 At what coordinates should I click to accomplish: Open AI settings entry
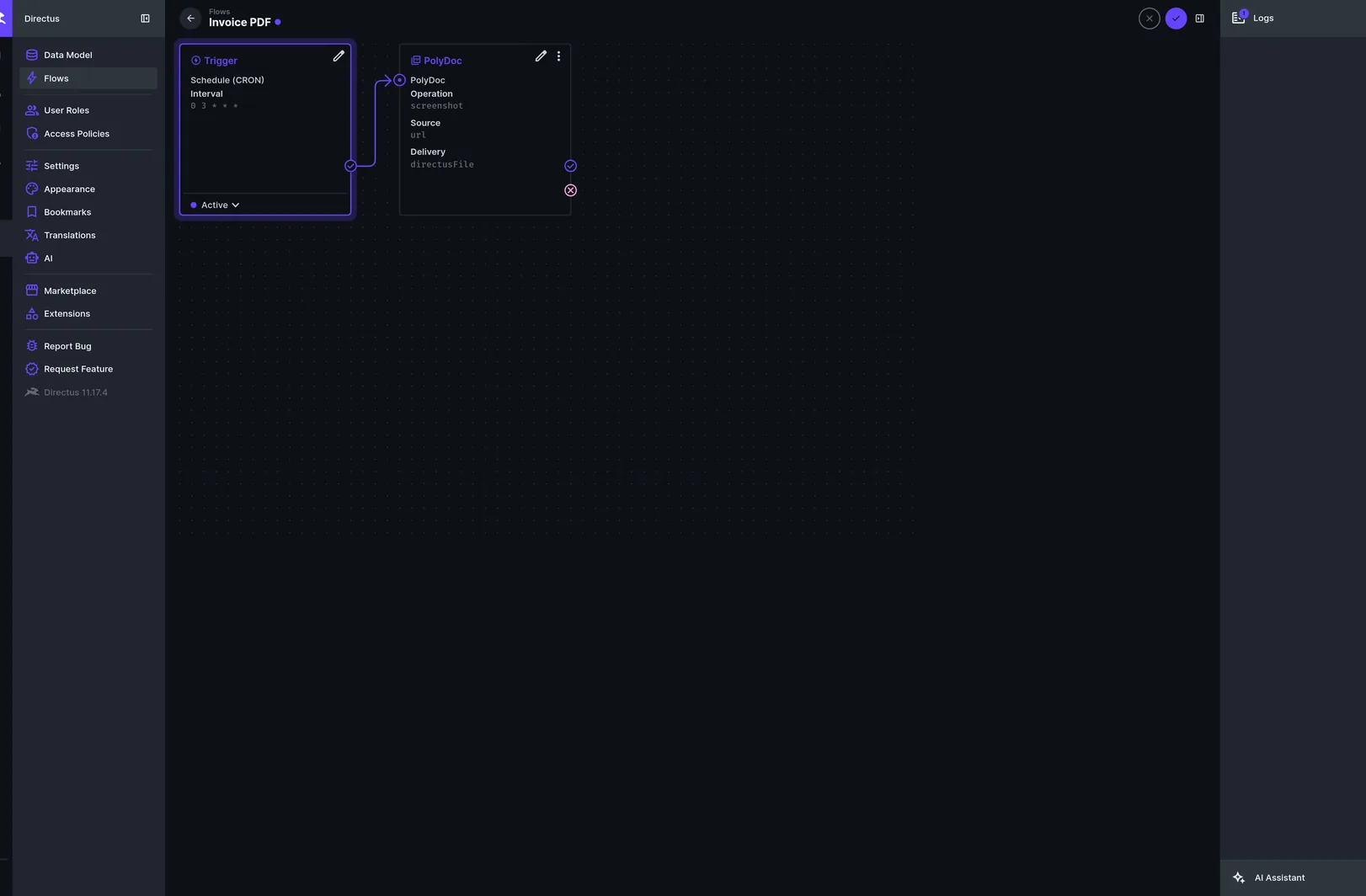[x=88, y=259]
